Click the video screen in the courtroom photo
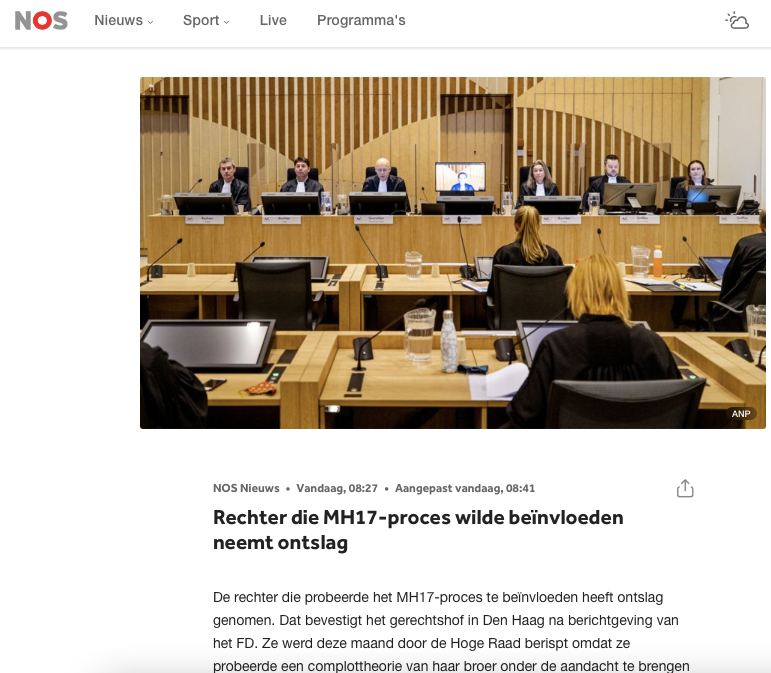 (460, 178)
